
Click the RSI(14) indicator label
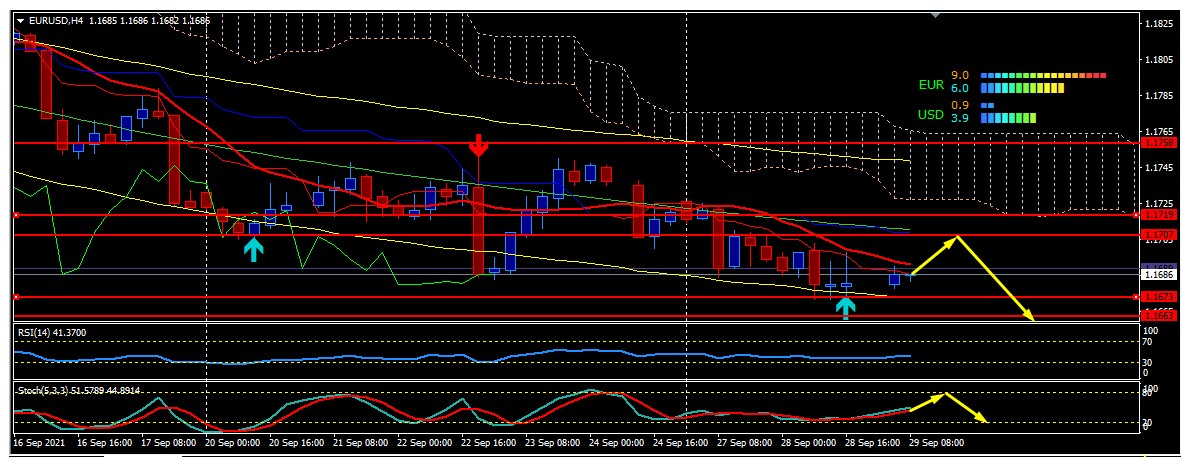click(43, 331)
